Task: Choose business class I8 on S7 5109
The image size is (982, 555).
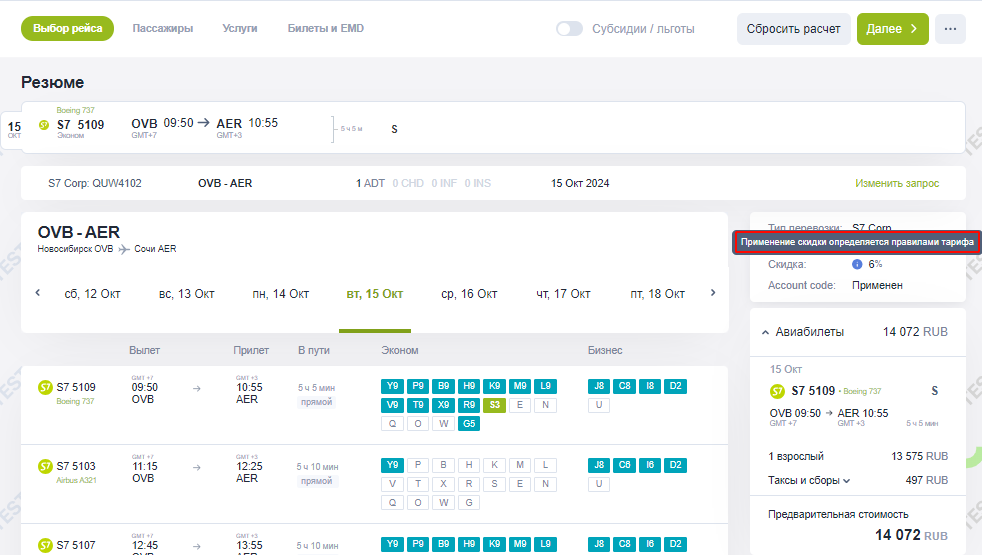Action: coord(650,386)
